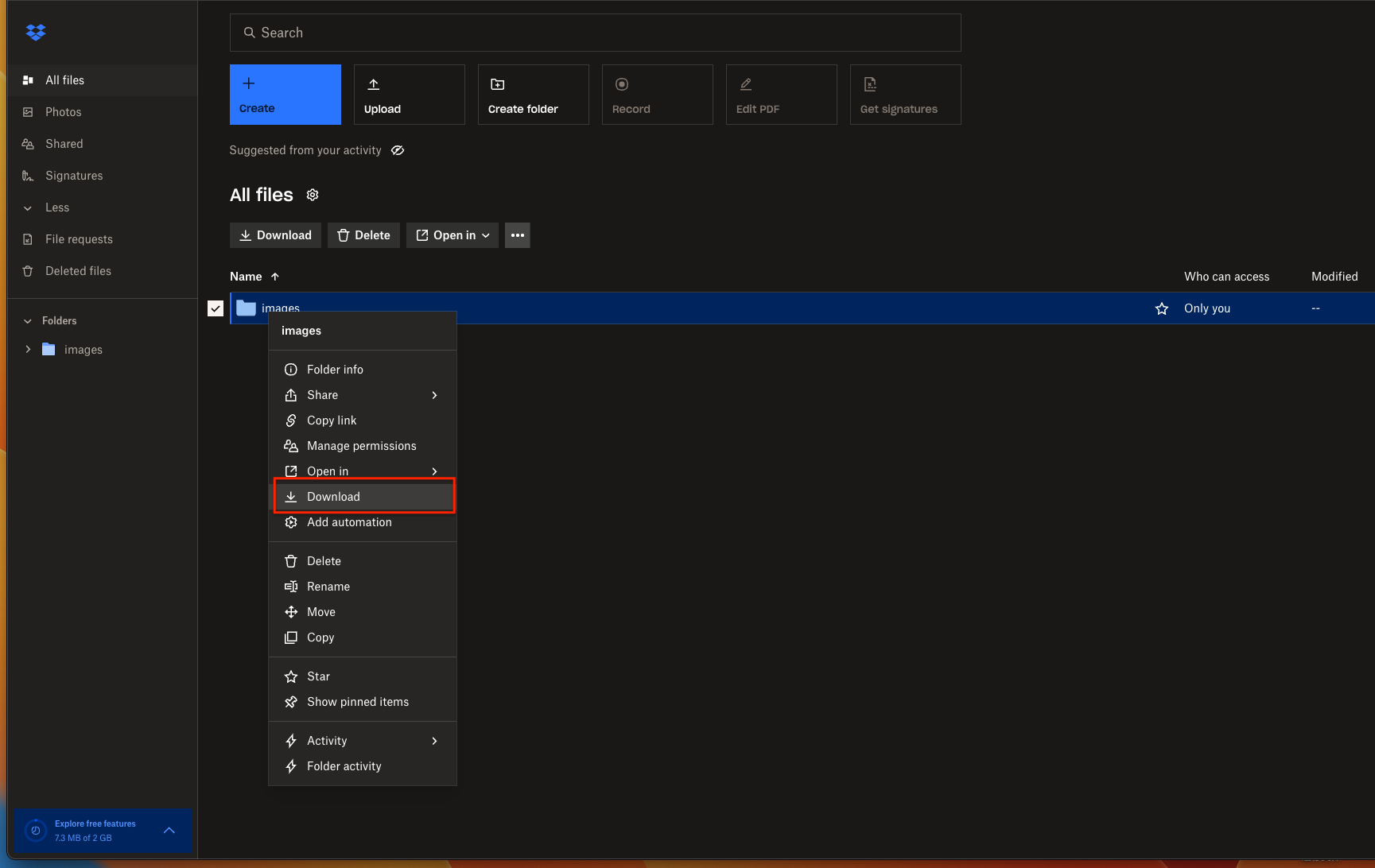Uncheck the images folder checkbox
The width and height of the screenshot is (1375, 868).
coord(216,308)
